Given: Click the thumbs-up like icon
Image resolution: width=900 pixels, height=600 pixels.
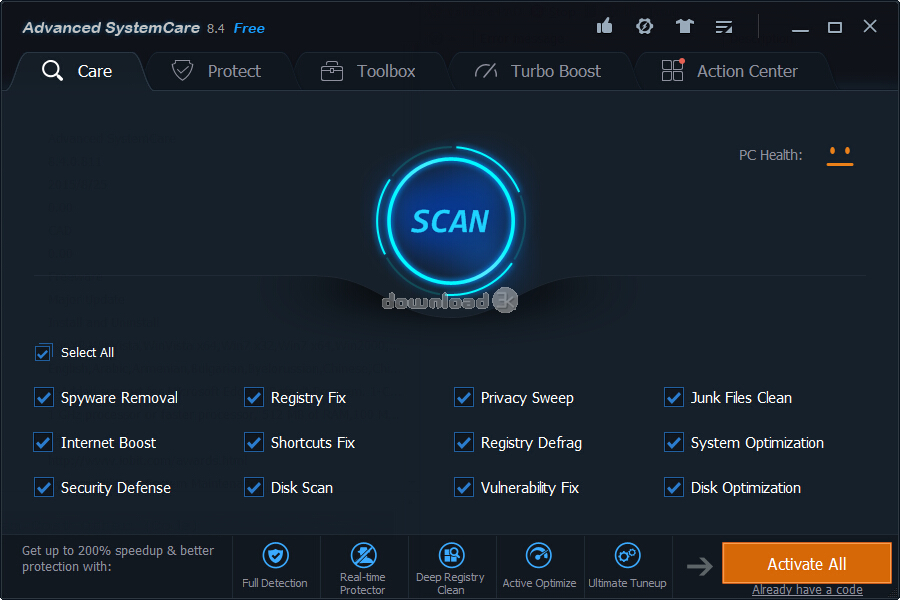Looking at the screenshot, I should (604, 26).
